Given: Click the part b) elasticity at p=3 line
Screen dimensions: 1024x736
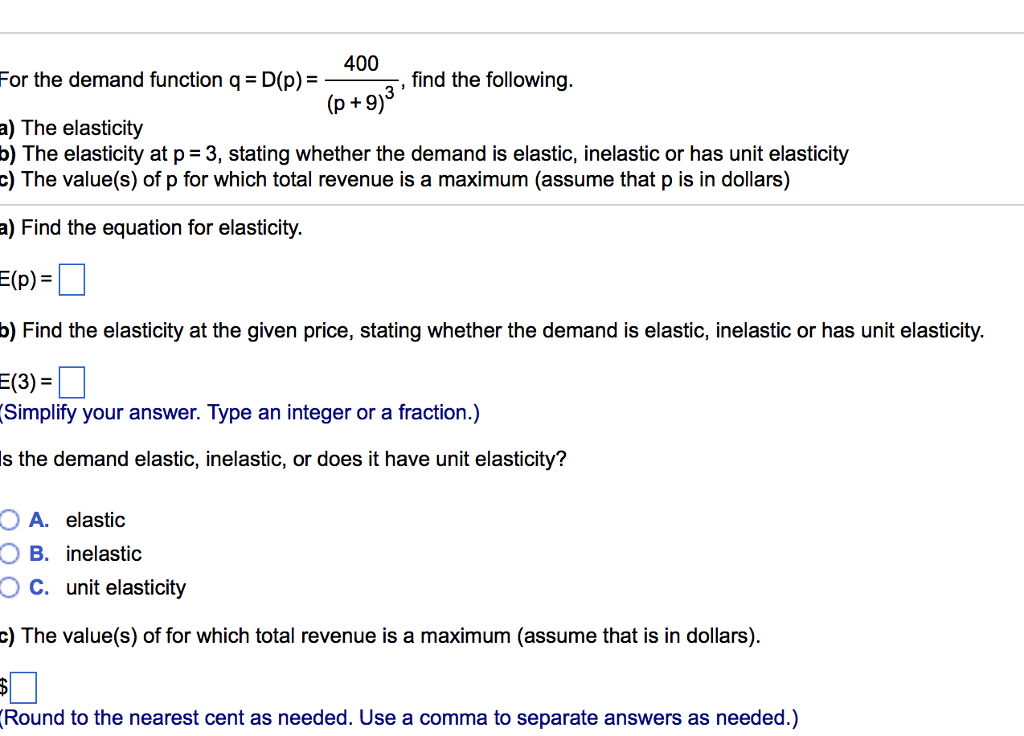Looking at the screenshot, I should click(424, 153).
